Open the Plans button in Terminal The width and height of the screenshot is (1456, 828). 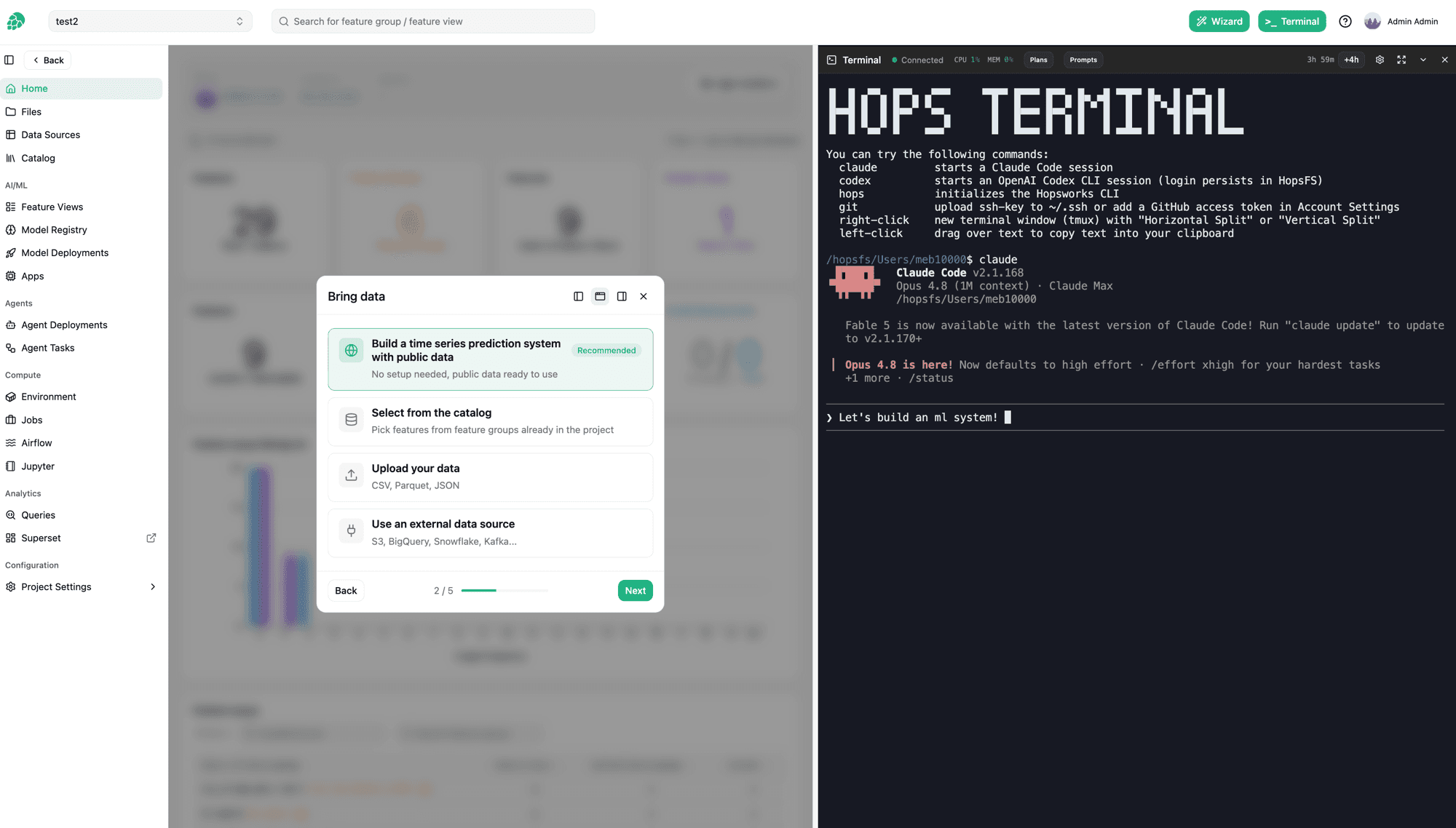pyautogui.click(x=1038, y=60)
